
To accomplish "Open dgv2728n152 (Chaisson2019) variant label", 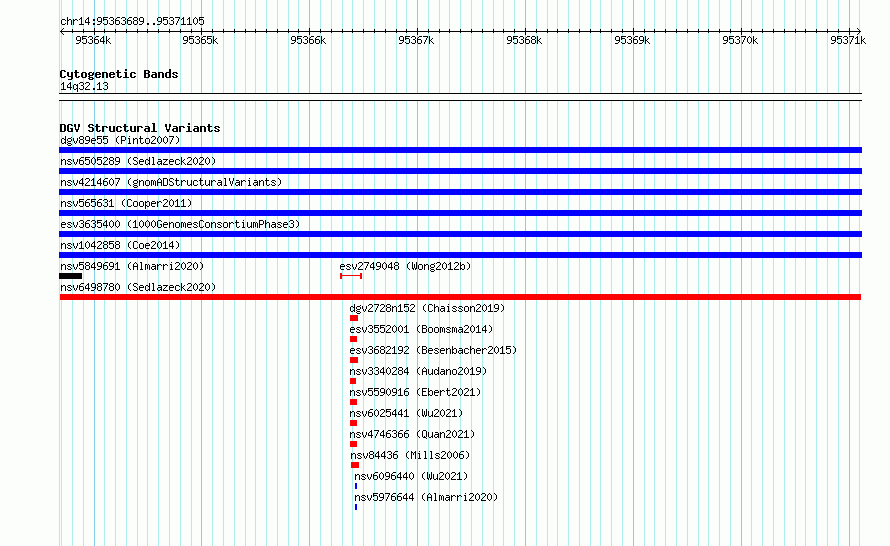I will point(427,308).
